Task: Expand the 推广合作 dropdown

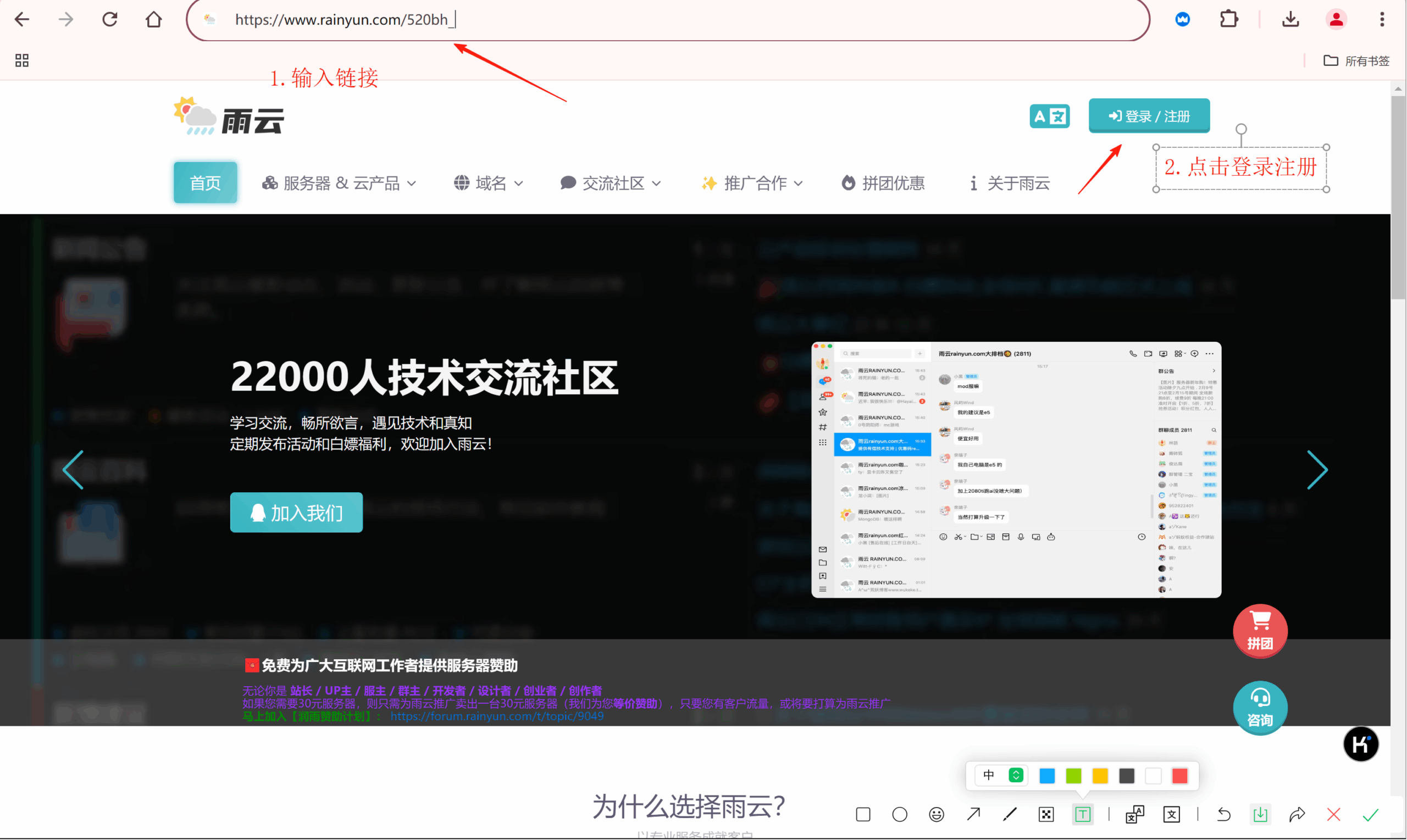Action: click(752, 183)
